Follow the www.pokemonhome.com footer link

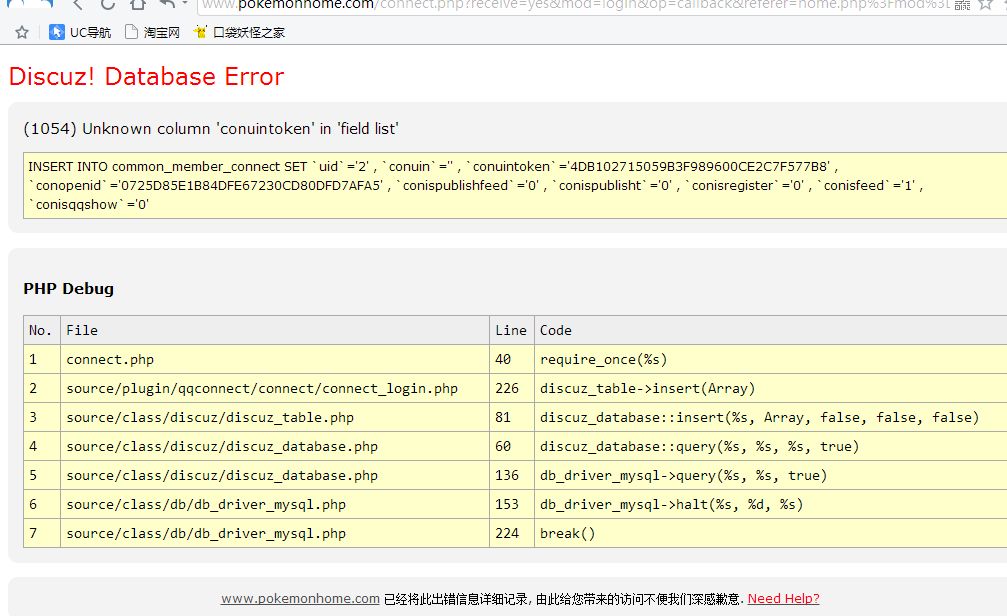click(300, 599)
